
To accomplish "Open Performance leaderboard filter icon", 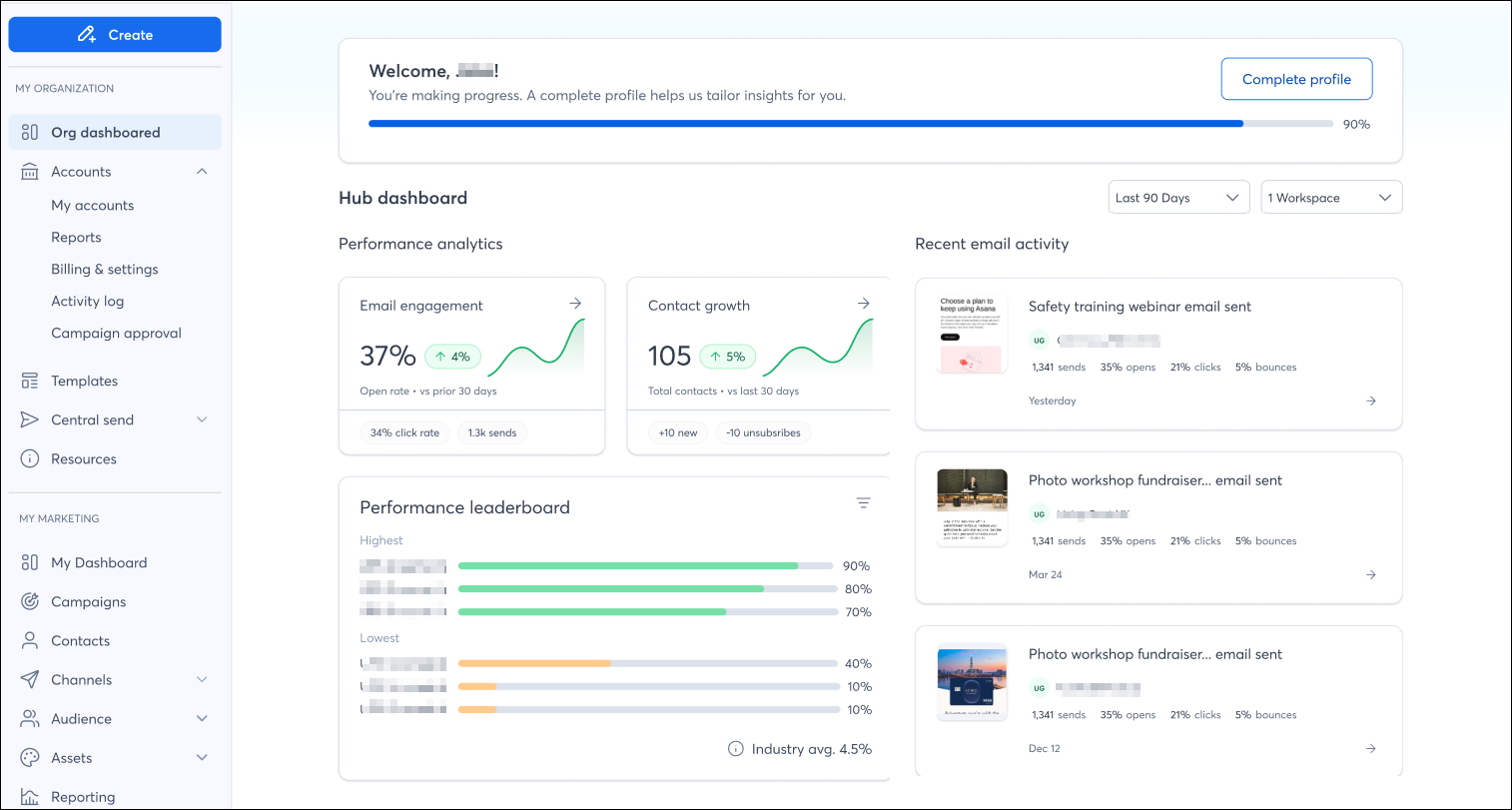I will pyautogui.click(x=864, y=503).
